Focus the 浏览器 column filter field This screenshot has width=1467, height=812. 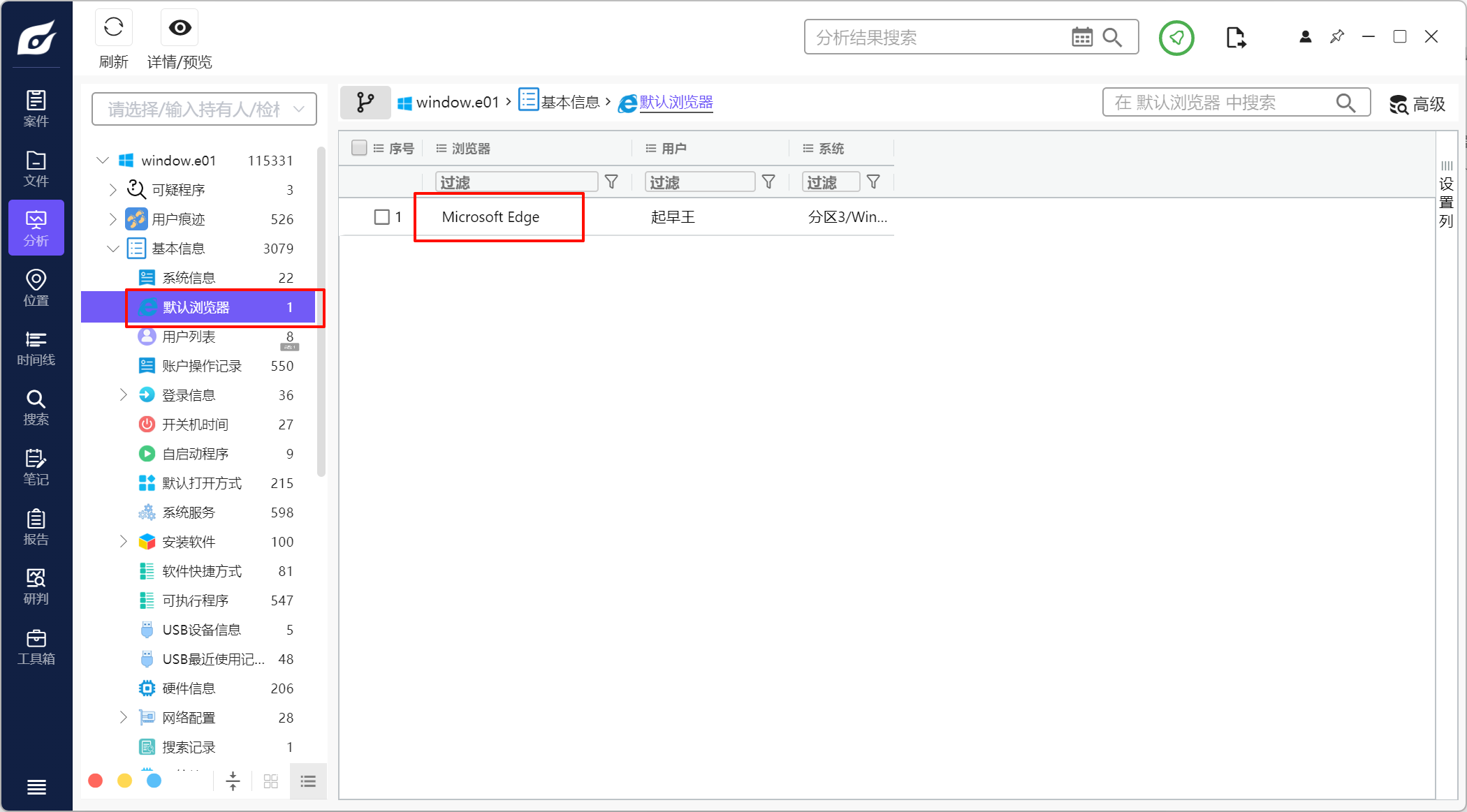click(x=517, y=182)
